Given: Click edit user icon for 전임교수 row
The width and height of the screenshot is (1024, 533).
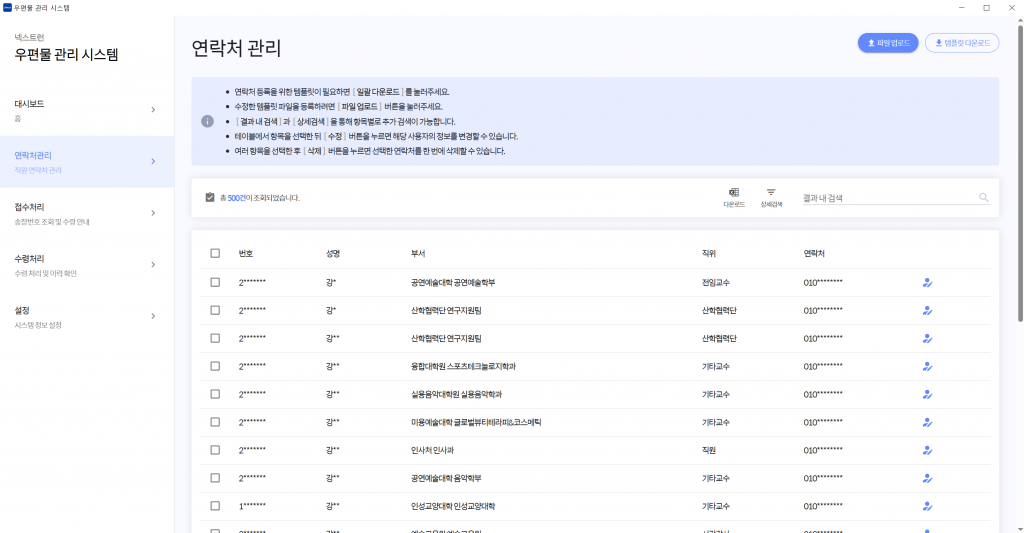Looking at the screenshot, I should pos(927,283).
